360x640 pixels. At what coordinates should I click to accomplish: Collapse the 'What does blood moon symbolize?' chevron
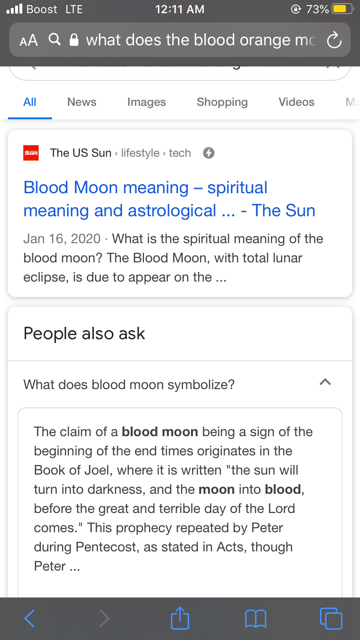click(325, 382)
